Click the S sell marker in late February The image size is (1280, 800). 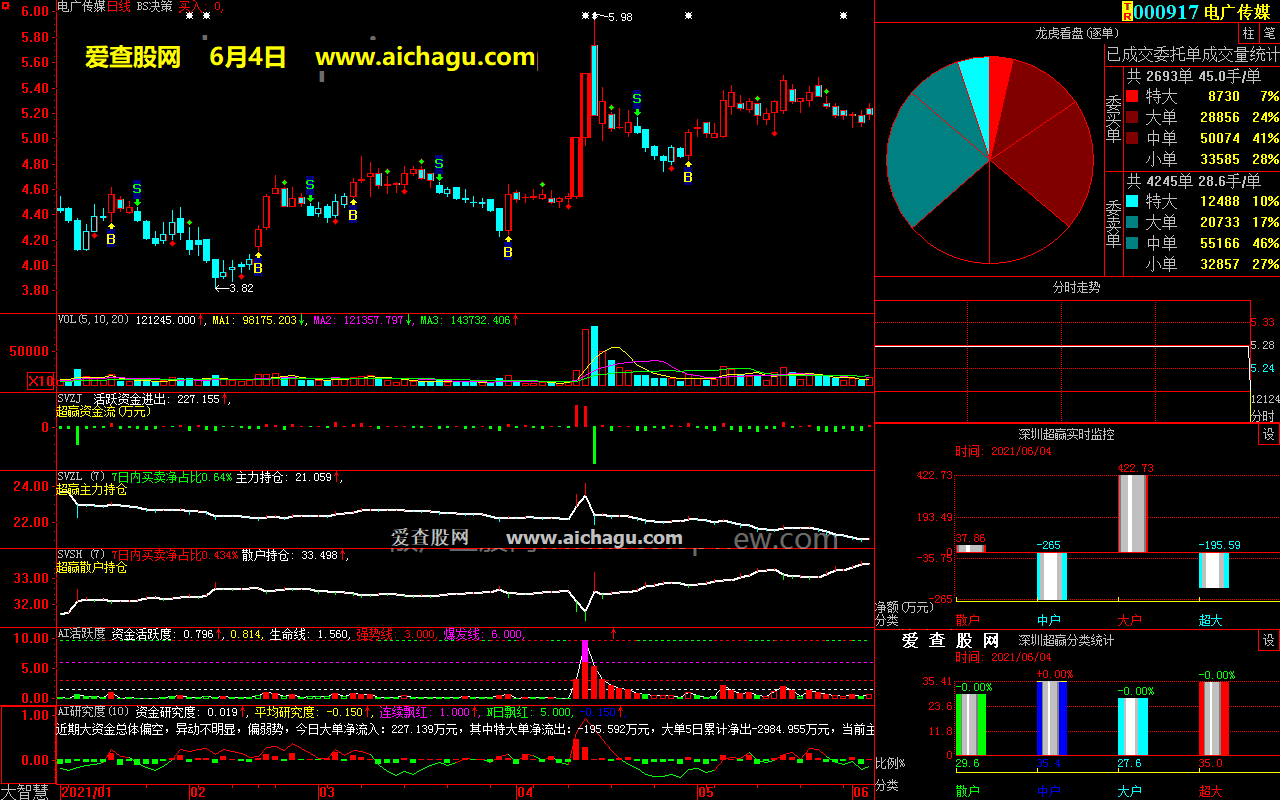(x=310, y=185)
